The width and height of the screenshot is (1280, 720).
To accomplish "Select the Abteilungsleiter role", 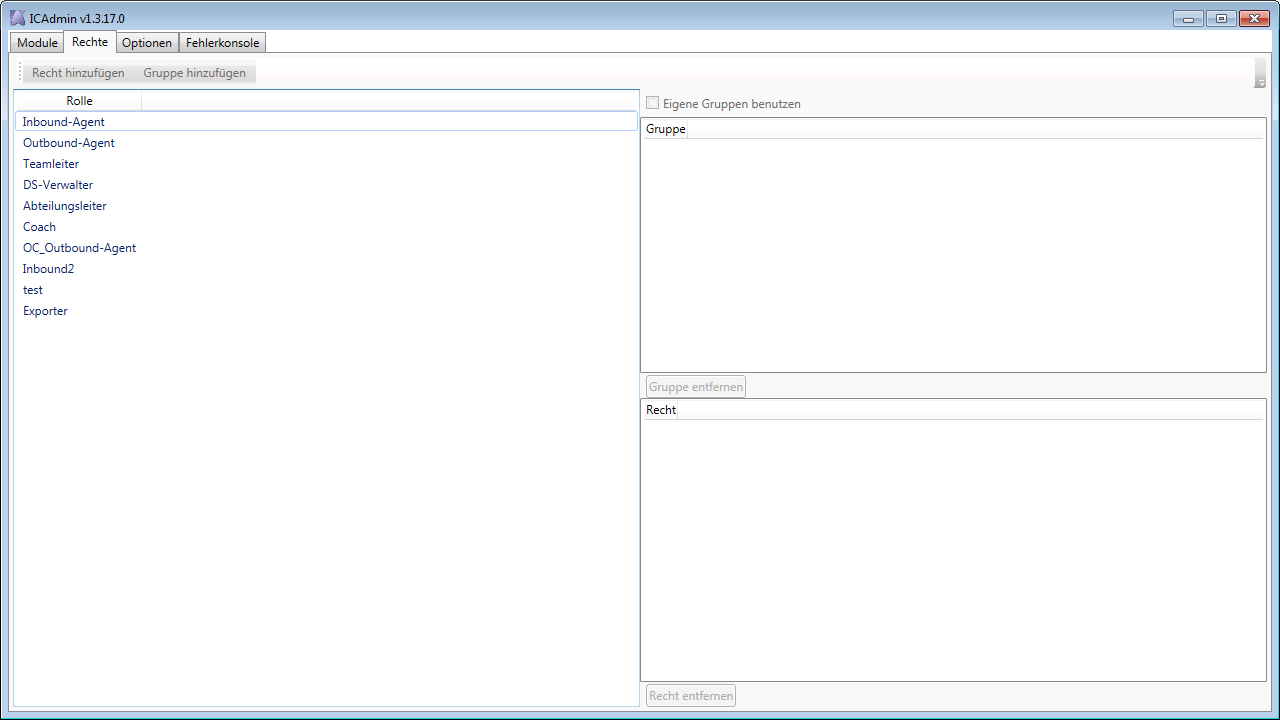I will [x=326, y=206].
